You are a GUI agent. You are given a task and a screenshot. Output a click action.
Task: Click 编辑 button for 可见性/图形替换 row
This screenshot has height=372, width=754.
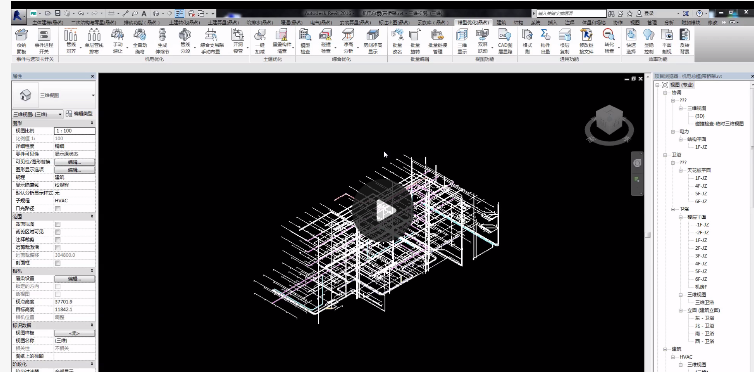pos(75,162)
